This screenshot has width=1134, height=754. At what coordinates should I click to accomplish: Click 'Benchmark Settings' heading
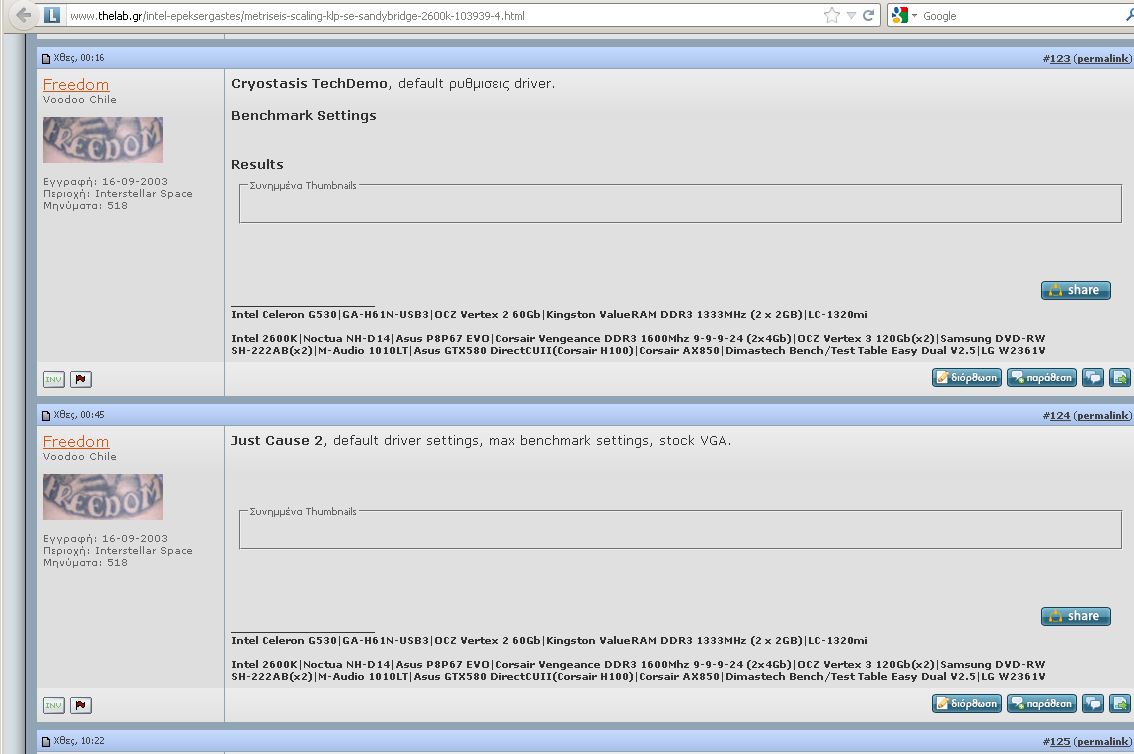coord(304,116)
